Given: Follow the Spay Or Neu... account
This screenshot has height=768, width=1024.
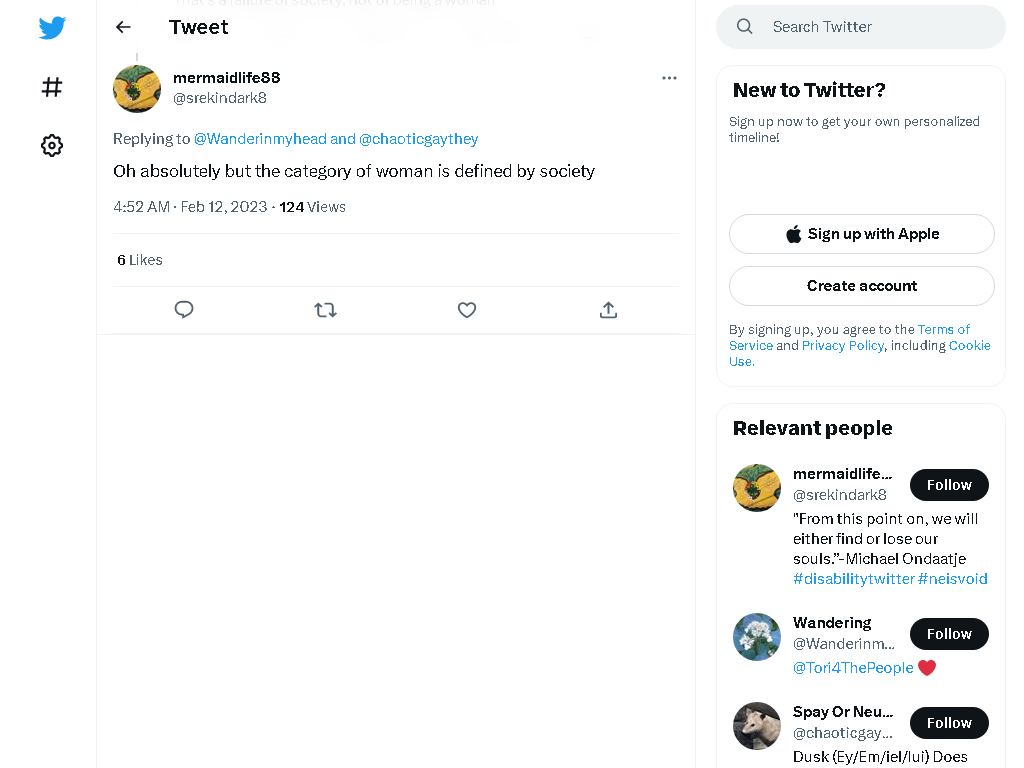Looking at the screenshot, I should click(x=949, y=723).
